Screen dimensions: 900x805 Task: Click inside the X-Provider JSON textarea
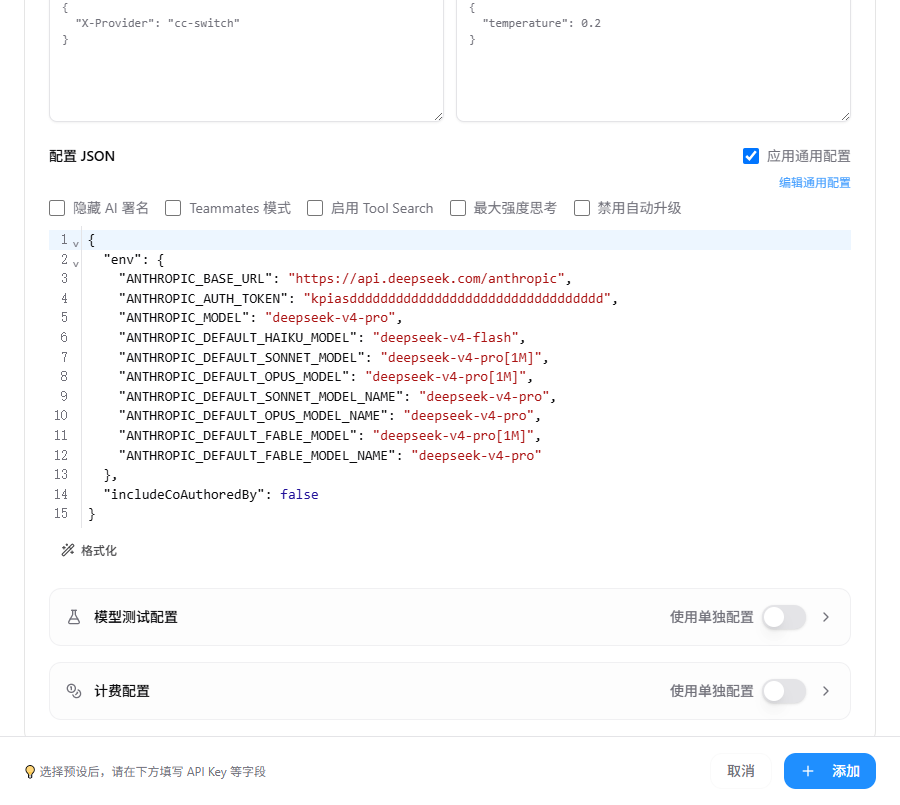[x=246, y=60]
